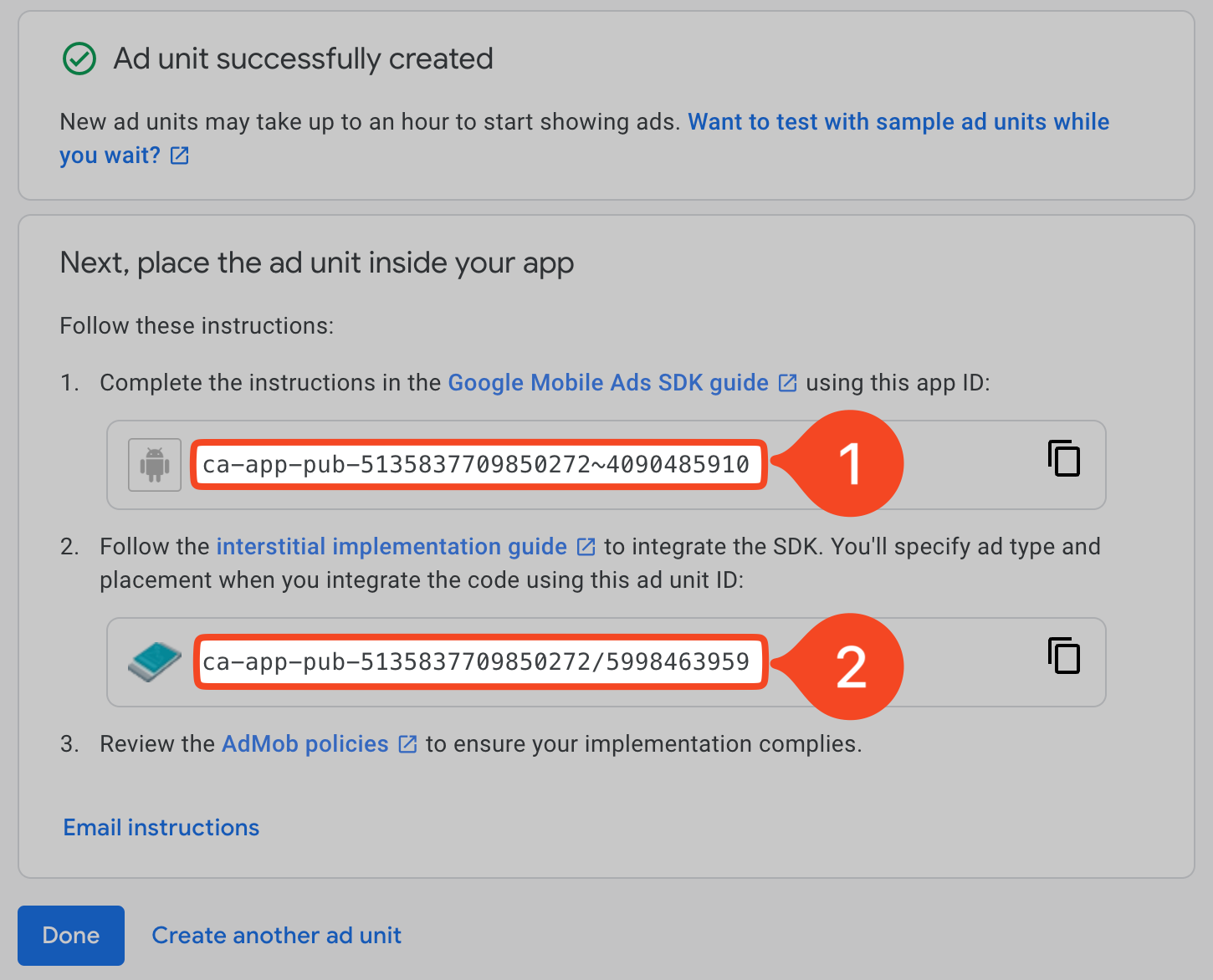
Task: Select the app ID ending in ~4090485910
Action: tap(476, 465)
